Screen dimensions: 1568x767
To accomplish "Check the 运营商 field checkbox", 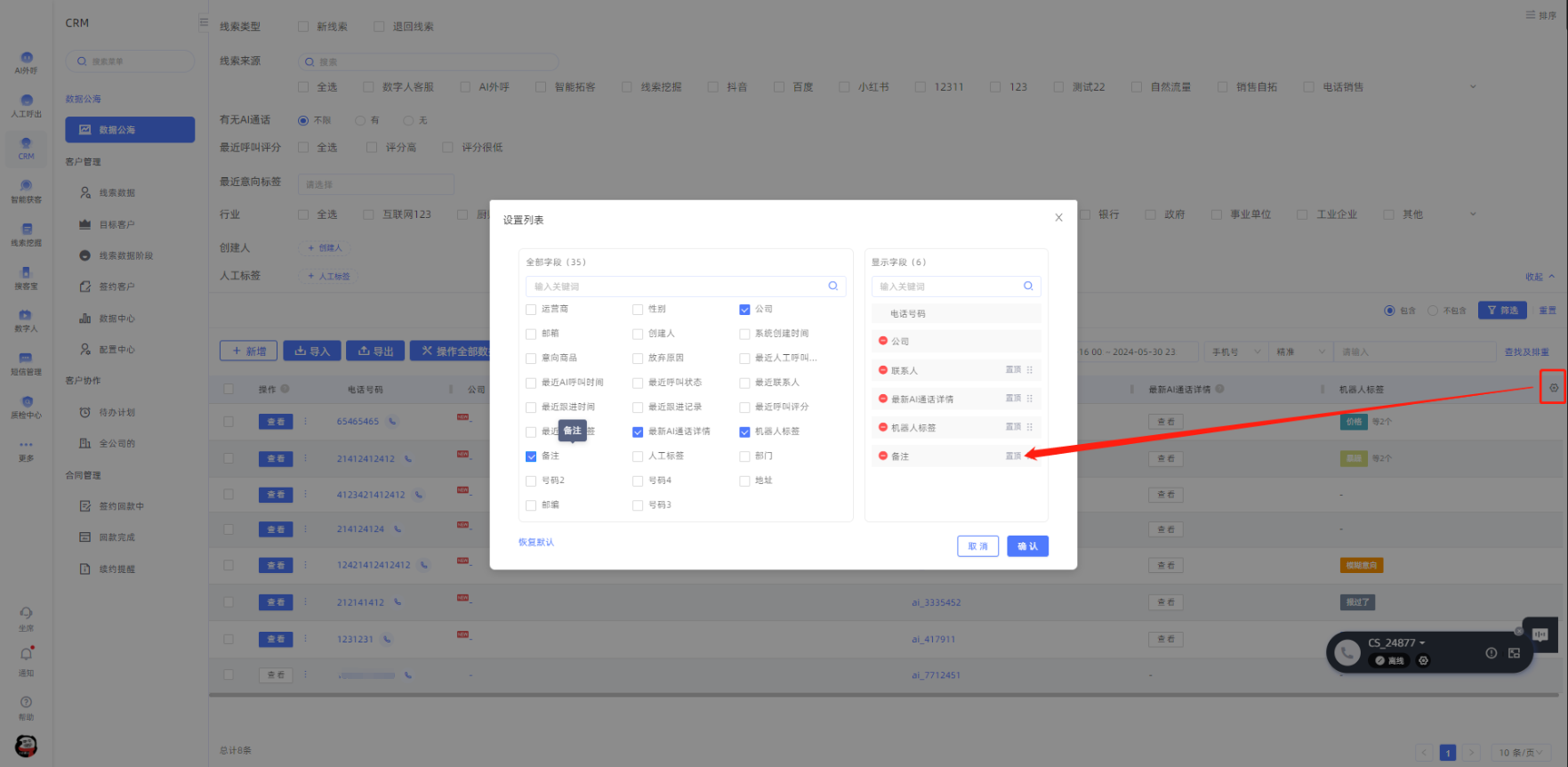I will pyautogui.click(x=531, y=310).
